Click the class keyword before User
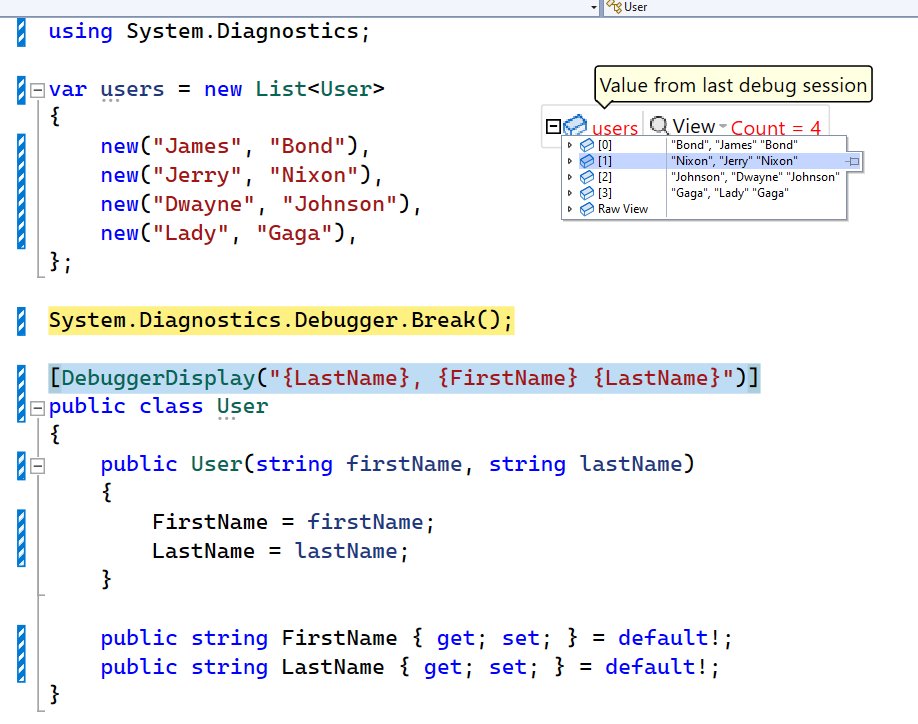Screen dimensions: 918x724 [x=171, y=406]
